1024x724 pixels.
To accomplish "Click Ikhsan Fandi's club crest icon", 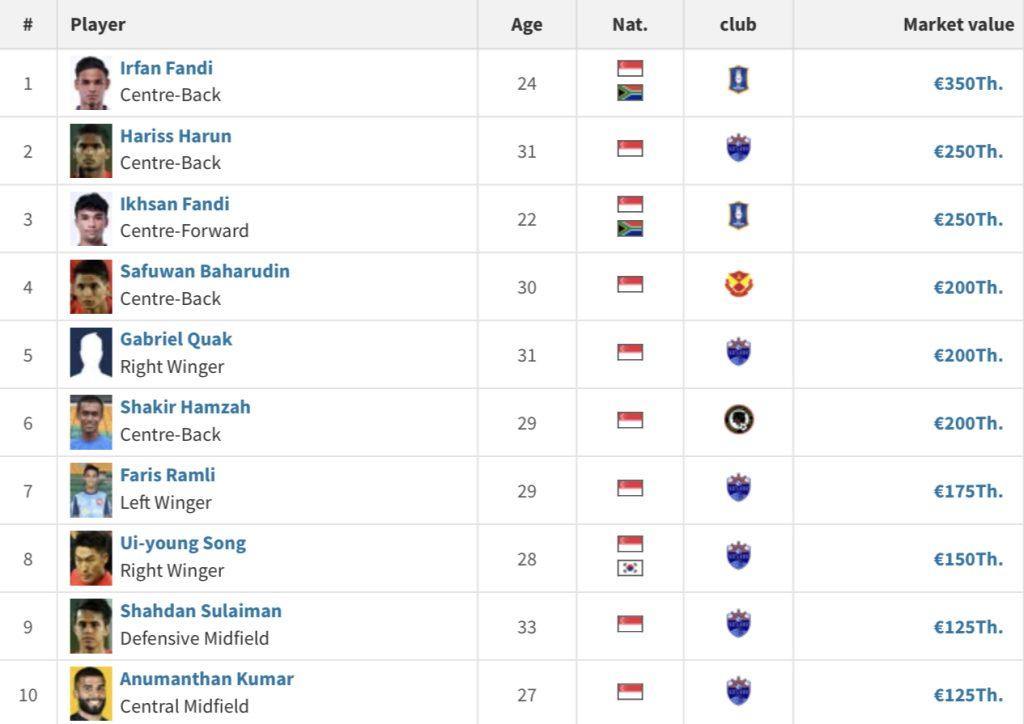I will 738,216.
